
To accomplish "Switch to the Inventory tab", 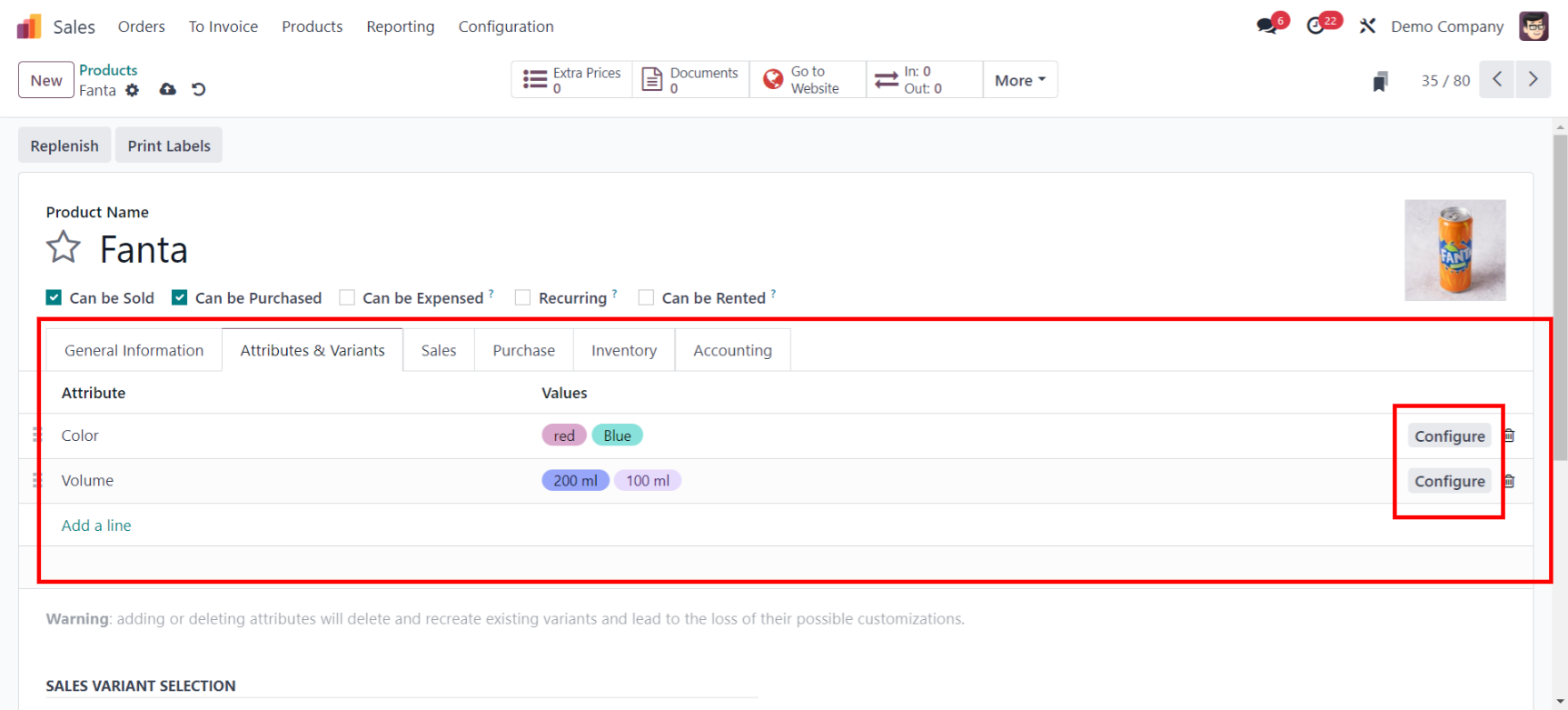I will pos(624,350).
